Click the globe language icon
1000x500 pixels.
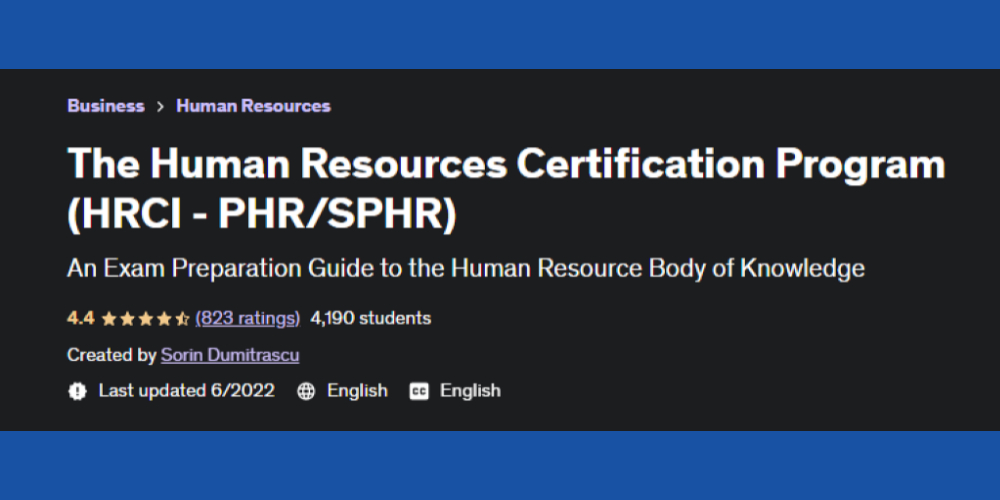pyautogui.click(x=306, y=391)
